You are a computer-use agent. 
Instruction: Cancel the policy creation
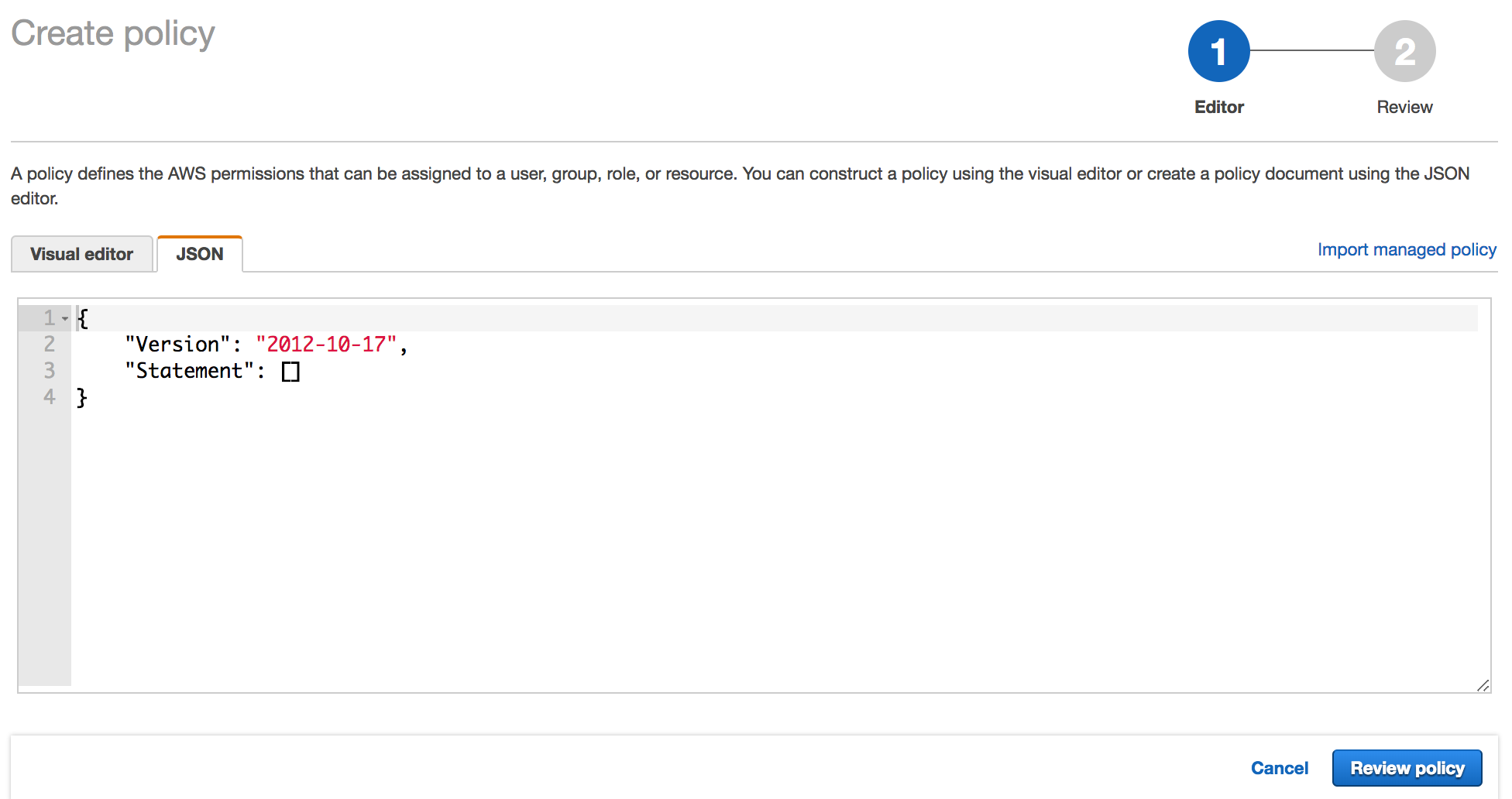(x=1279, y=768)
